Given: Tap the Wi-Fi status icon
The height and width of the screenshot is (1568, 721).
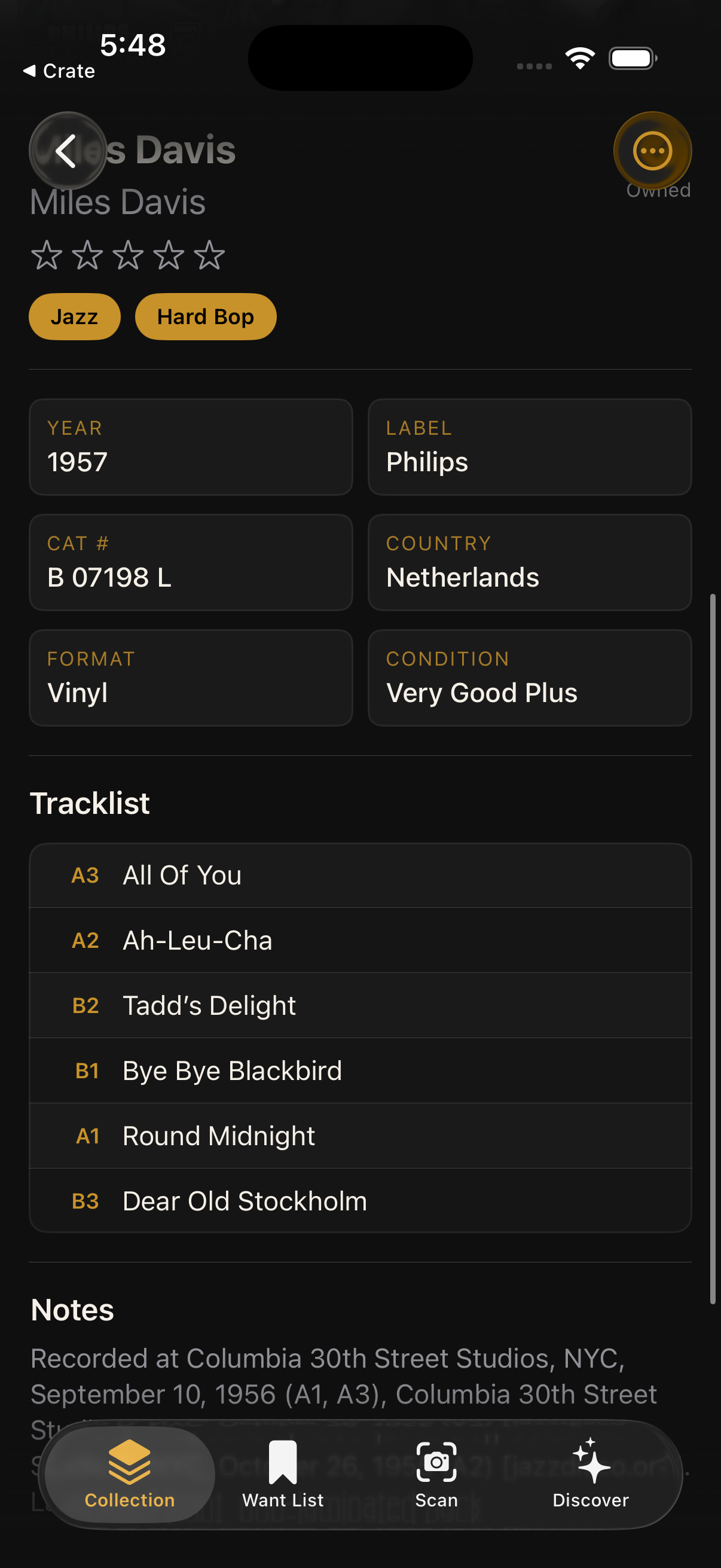Looking at the screenshot, I should [x=579, y=58].
